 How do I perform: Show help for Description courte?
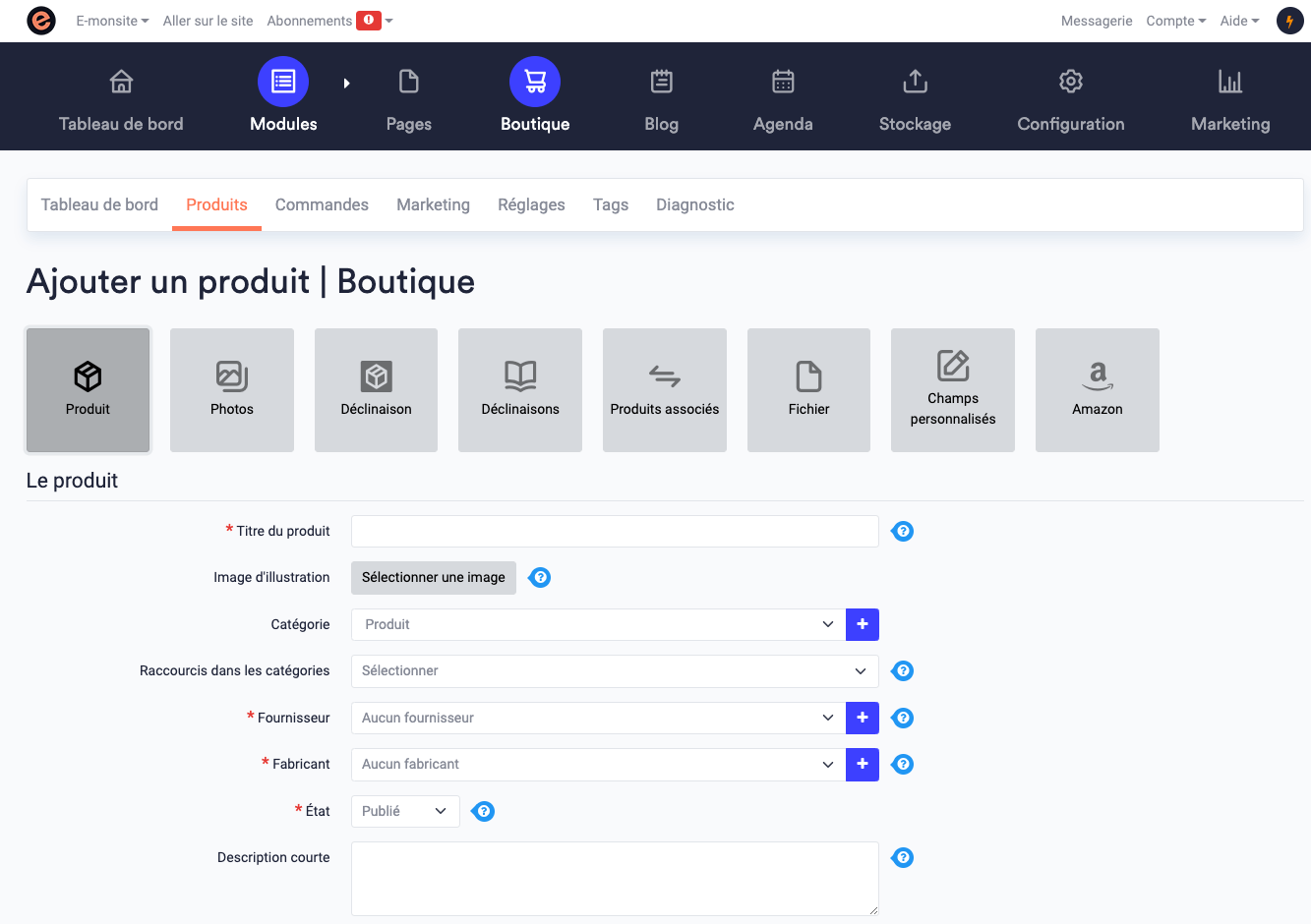903,858
